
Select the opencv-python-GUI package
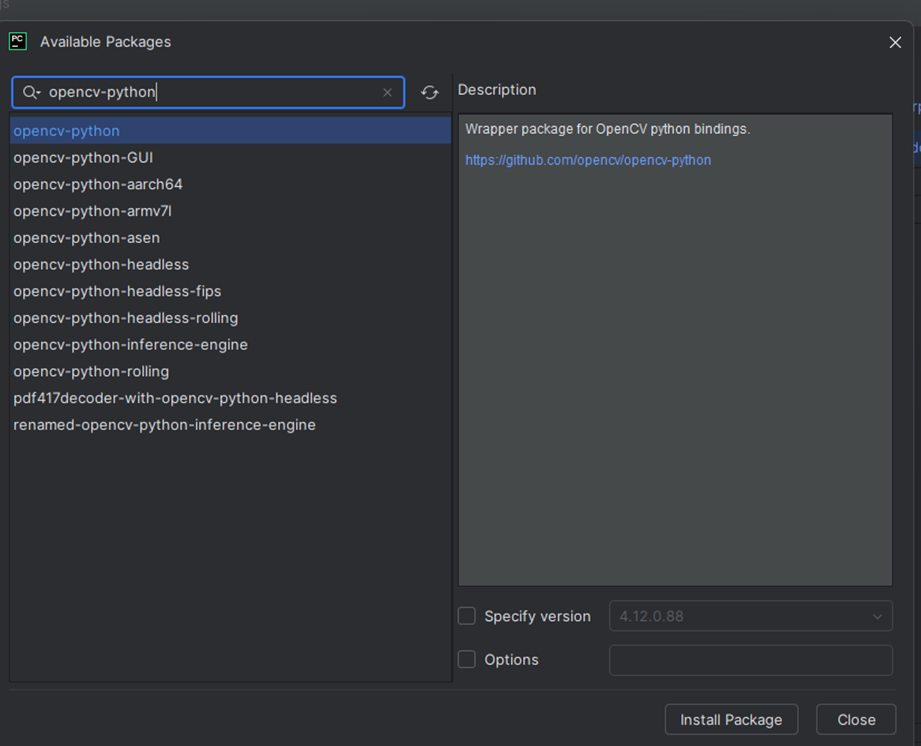point(83,158)
